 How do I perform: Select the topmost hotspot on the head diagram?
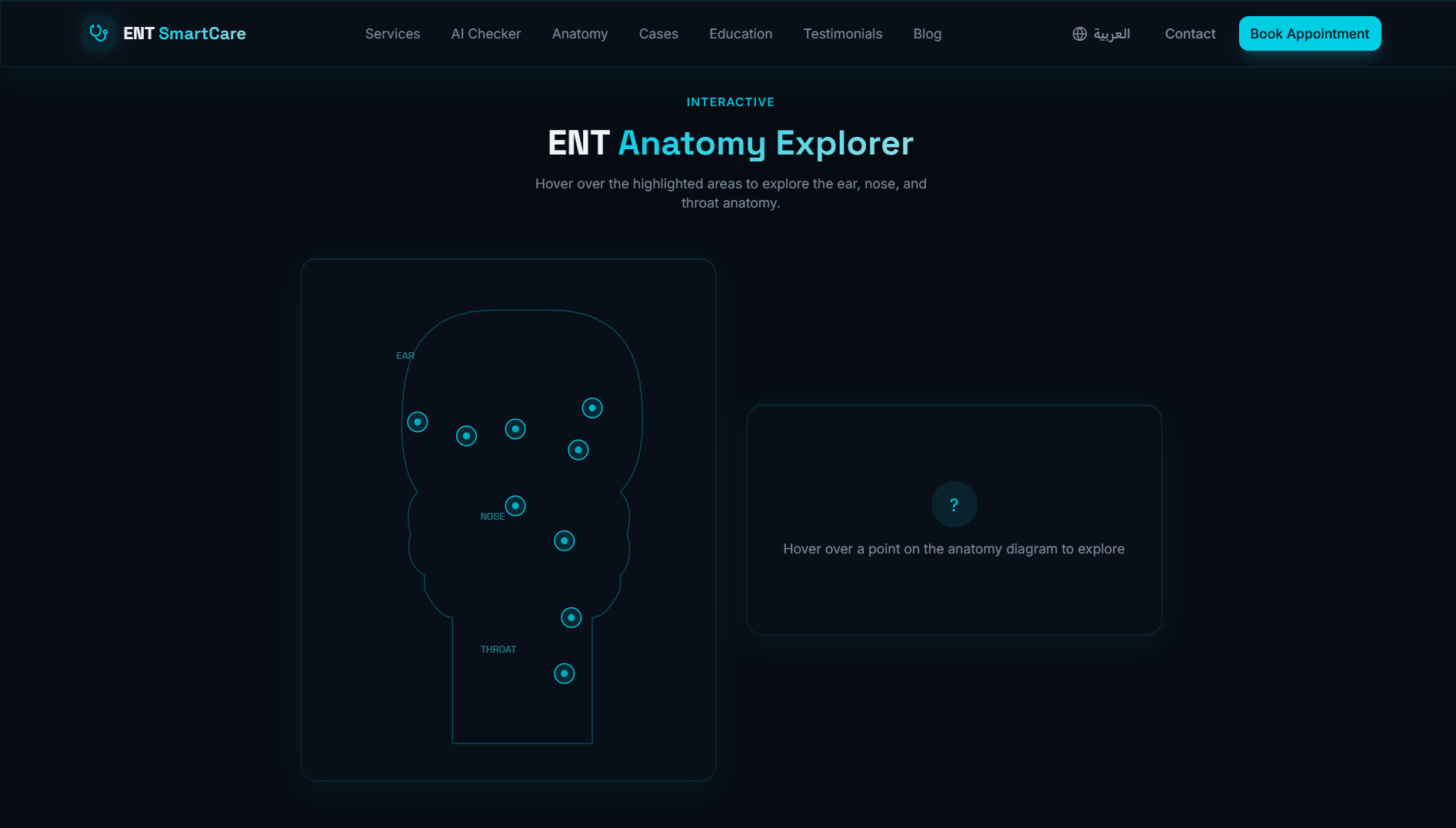[x=592, y=408]
